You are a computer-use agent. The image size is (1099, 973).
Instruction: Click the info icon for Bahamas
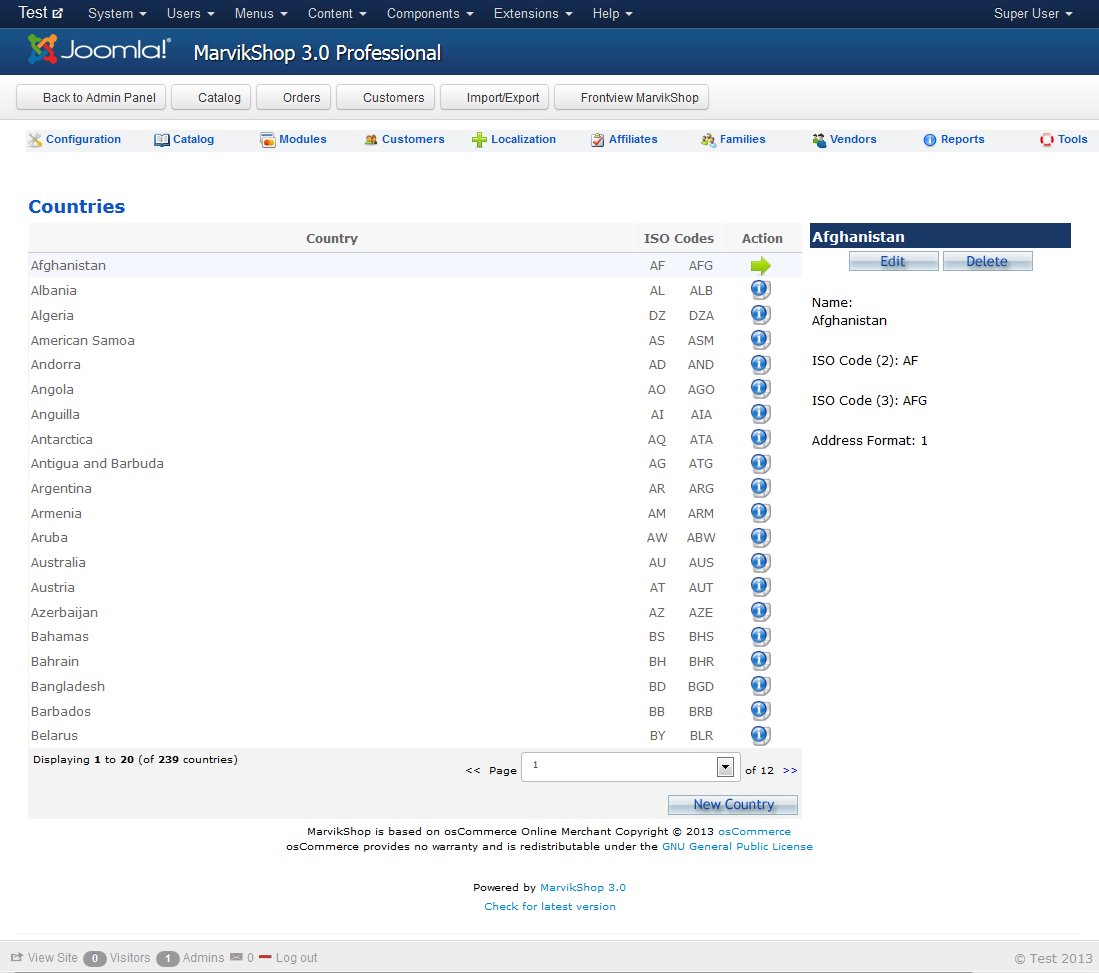[760, 637]
